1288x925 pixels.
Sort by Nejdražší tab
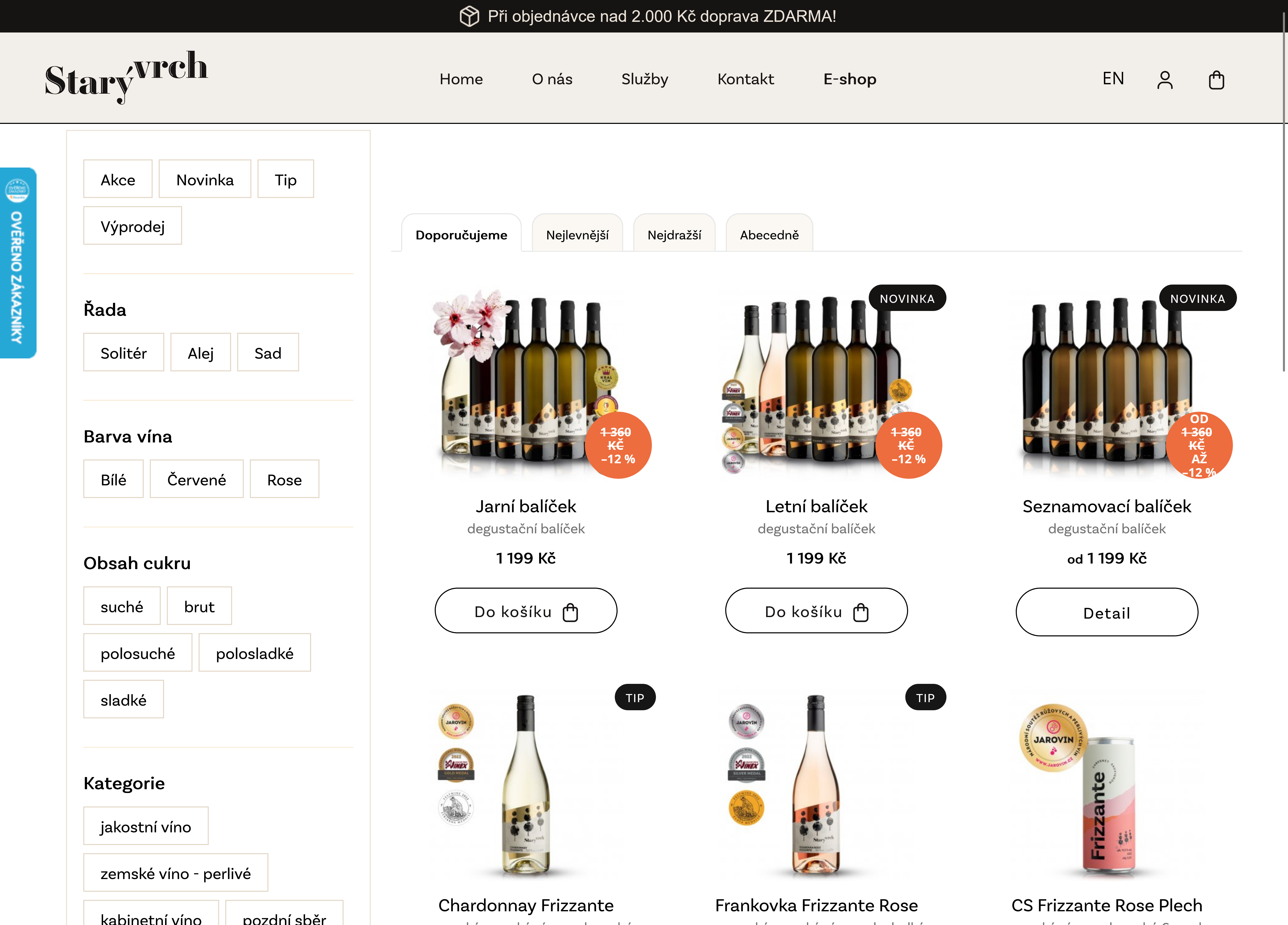pyautogui.click(x=674, y=233)
